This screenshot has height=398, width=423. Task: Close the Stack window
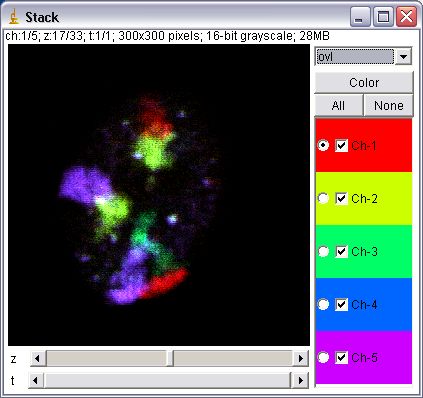(x=406, y=17)
